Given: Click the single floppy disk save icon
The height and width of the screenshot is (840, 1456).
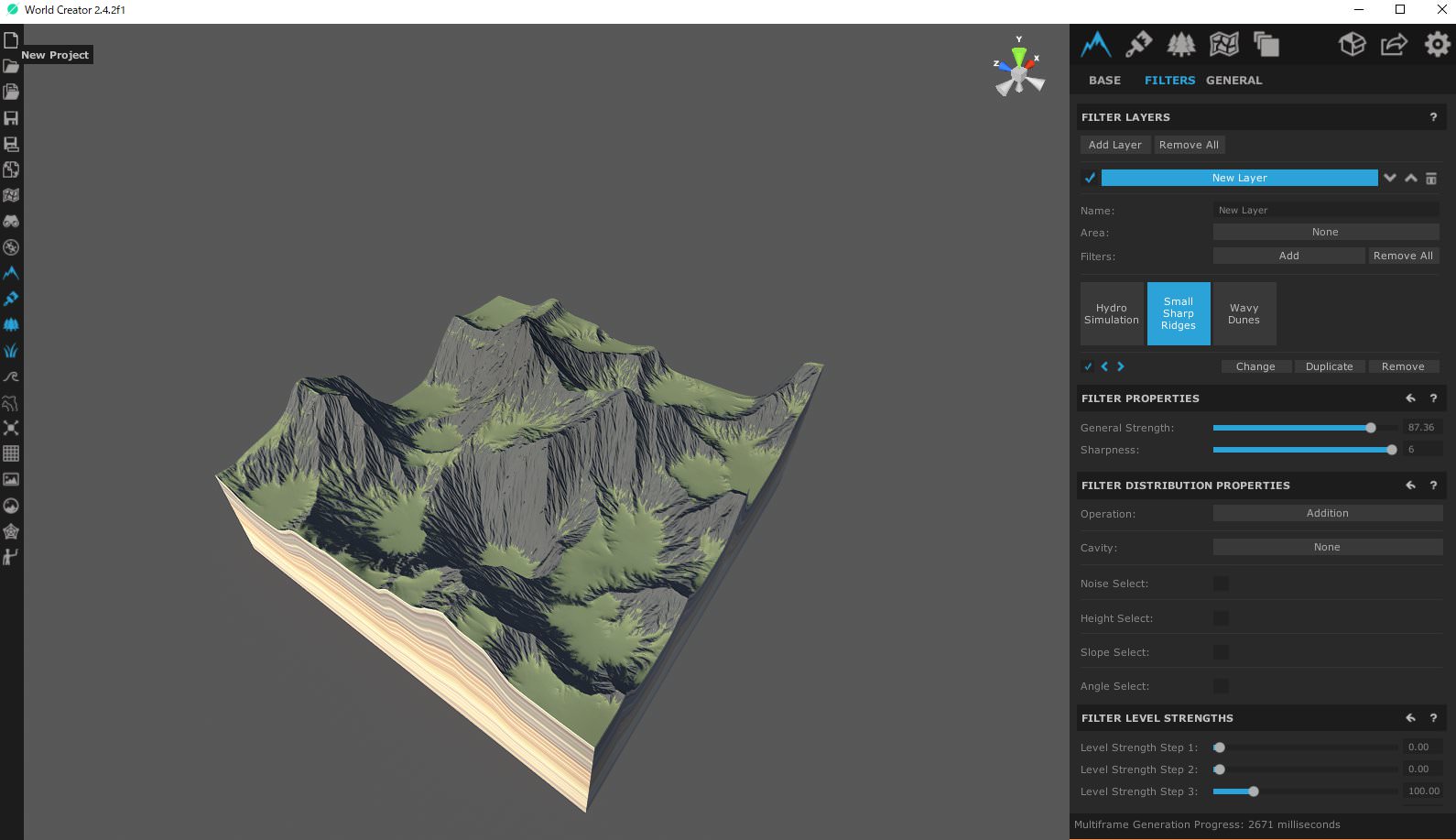Looking at the screenshot, I should [11, 118].
